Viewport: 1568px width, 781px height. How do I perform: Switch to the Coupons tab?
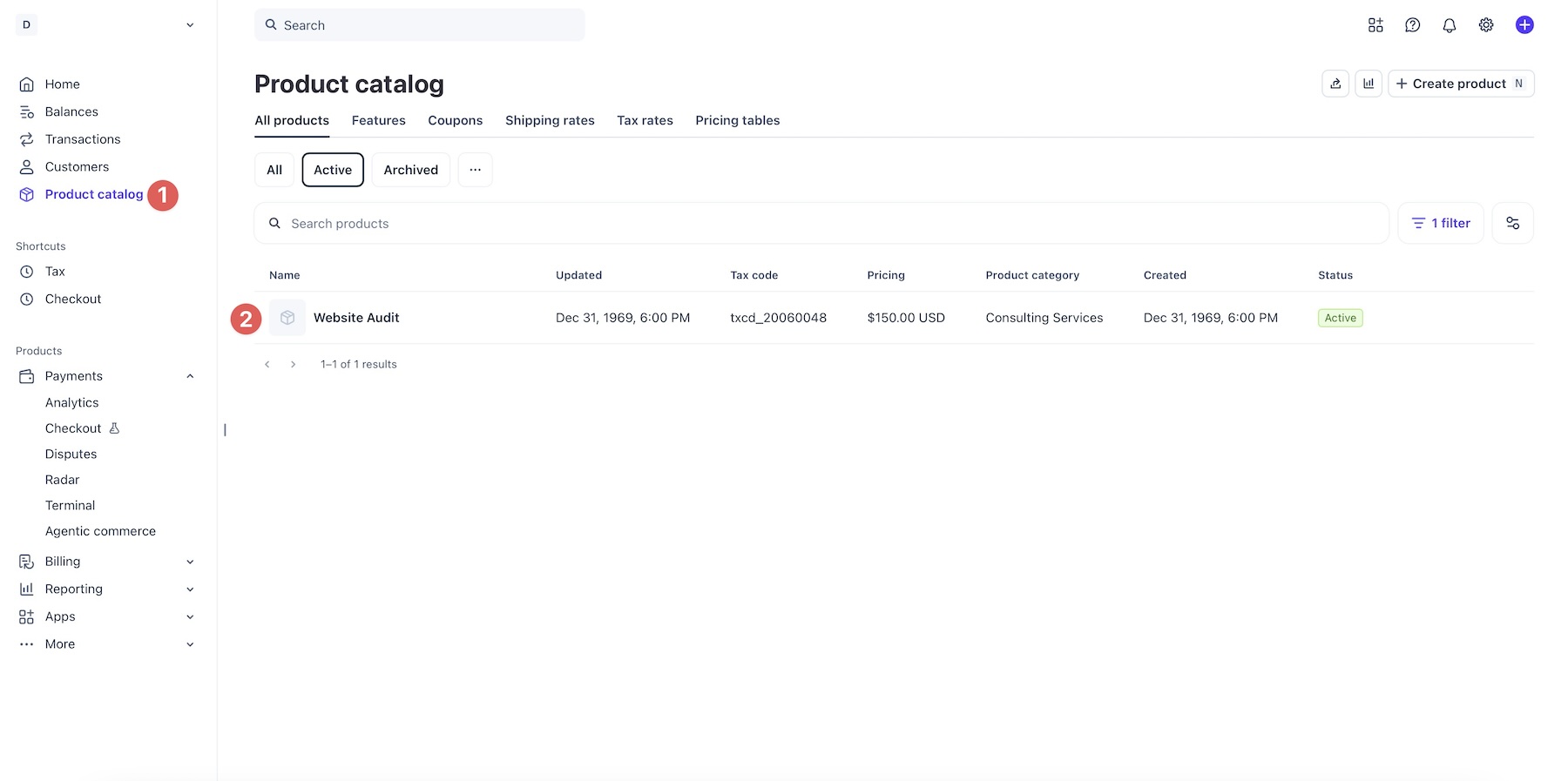pos(455,121)
